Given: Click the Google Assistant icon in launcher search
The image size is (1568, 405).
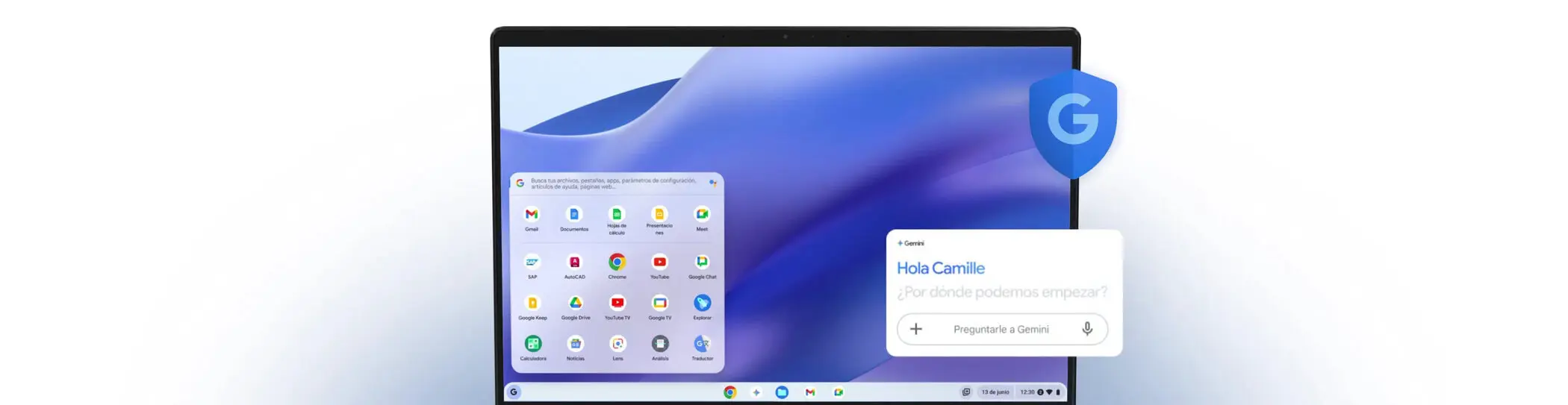Looking at the screenshot, I should (713, 183).
